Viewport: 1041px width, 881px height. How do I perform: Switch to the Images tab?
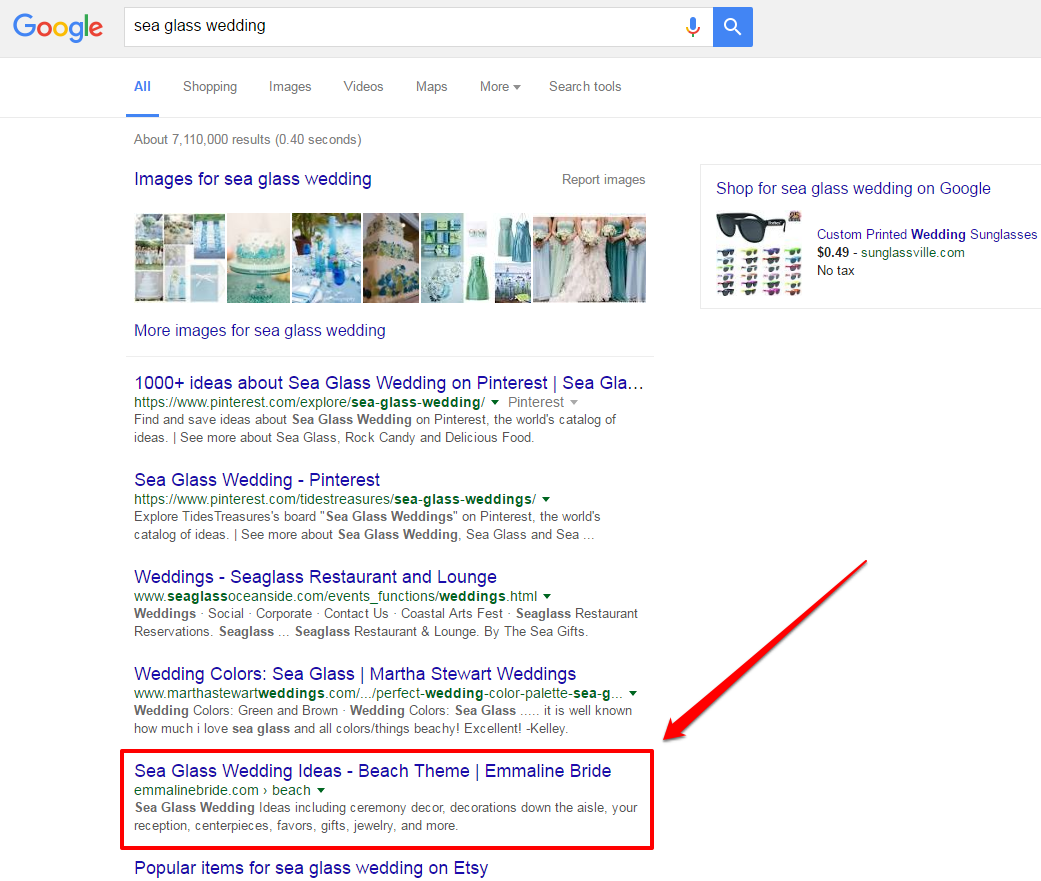coord(290,87)
